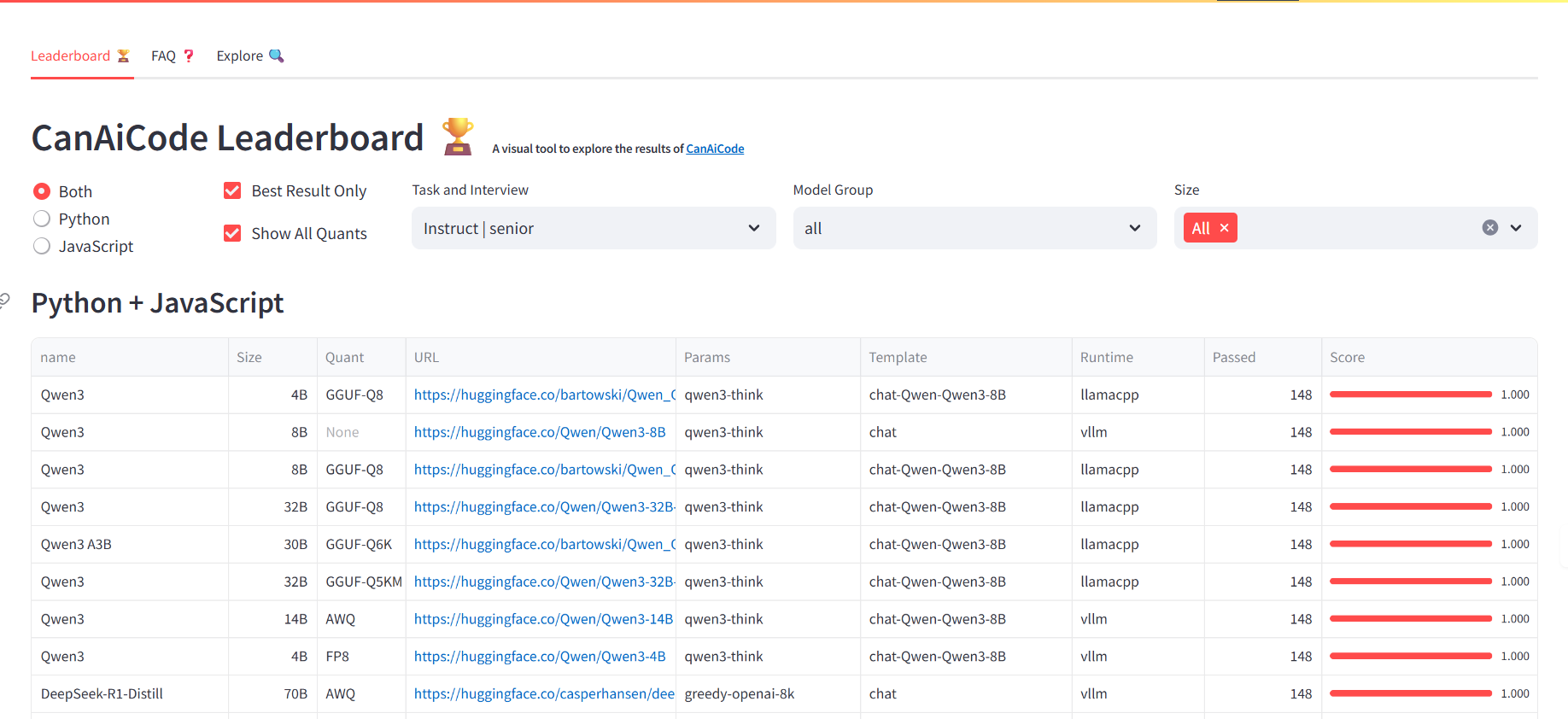Click the score bar in FP8 row
Screen dimensions: 1568x719
(1411, 657)
